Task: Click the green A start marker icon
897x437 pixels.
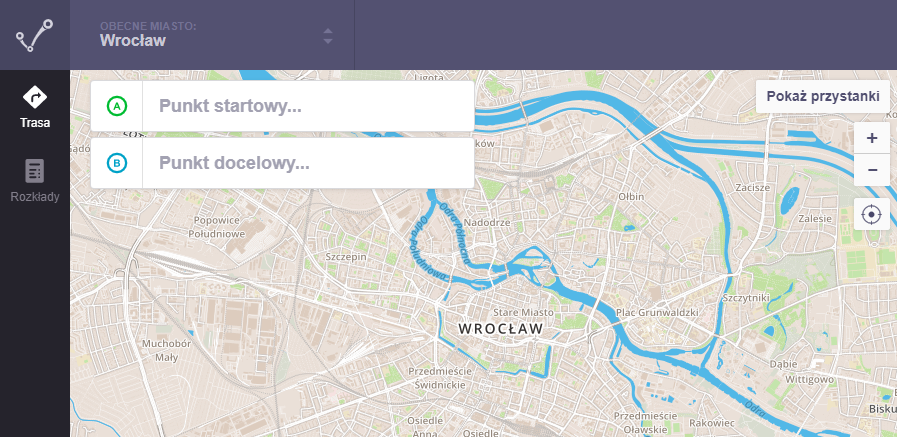Action: click(x=117, y=106)
